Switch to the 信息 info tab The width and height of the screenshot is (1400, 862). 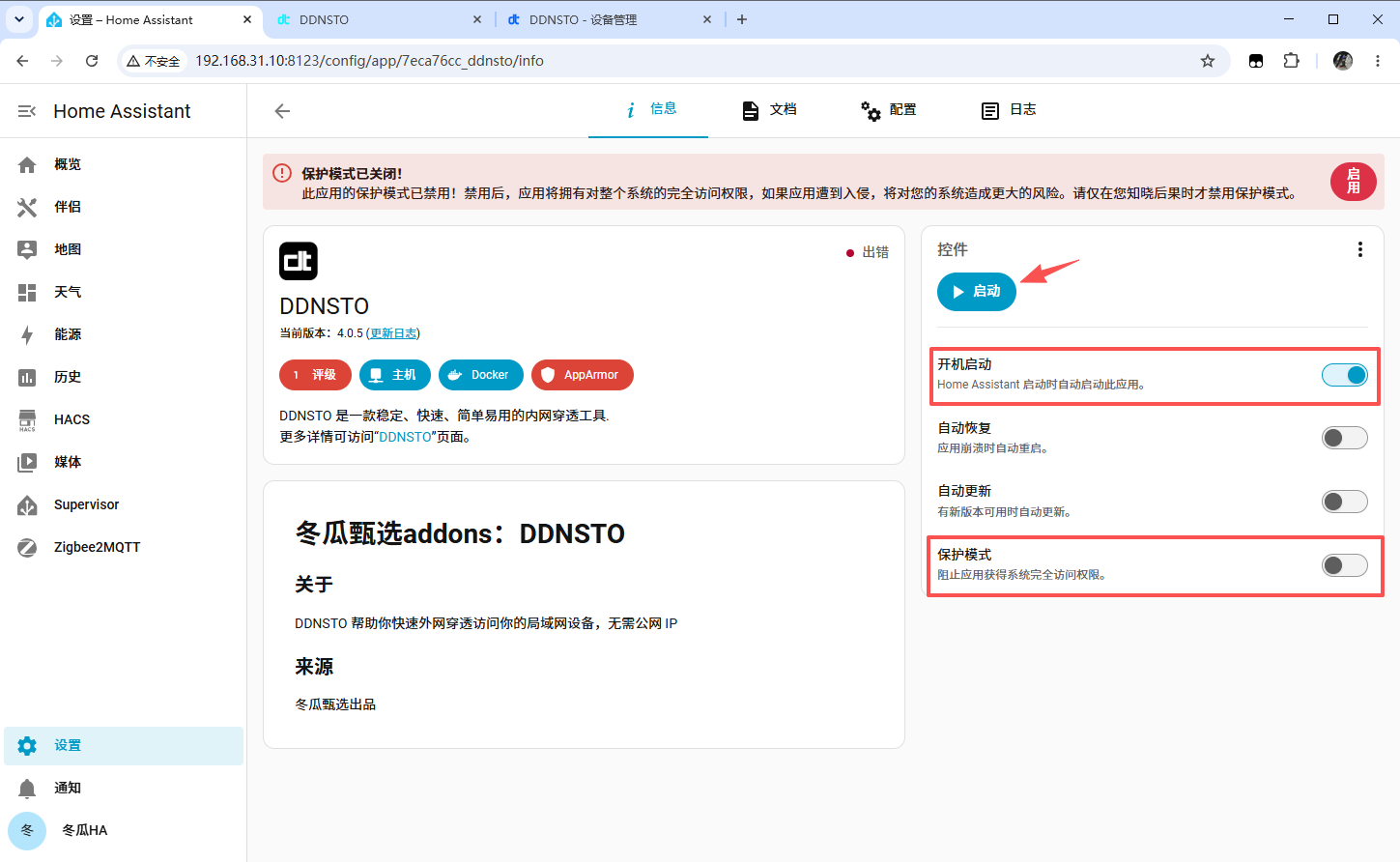648,110
